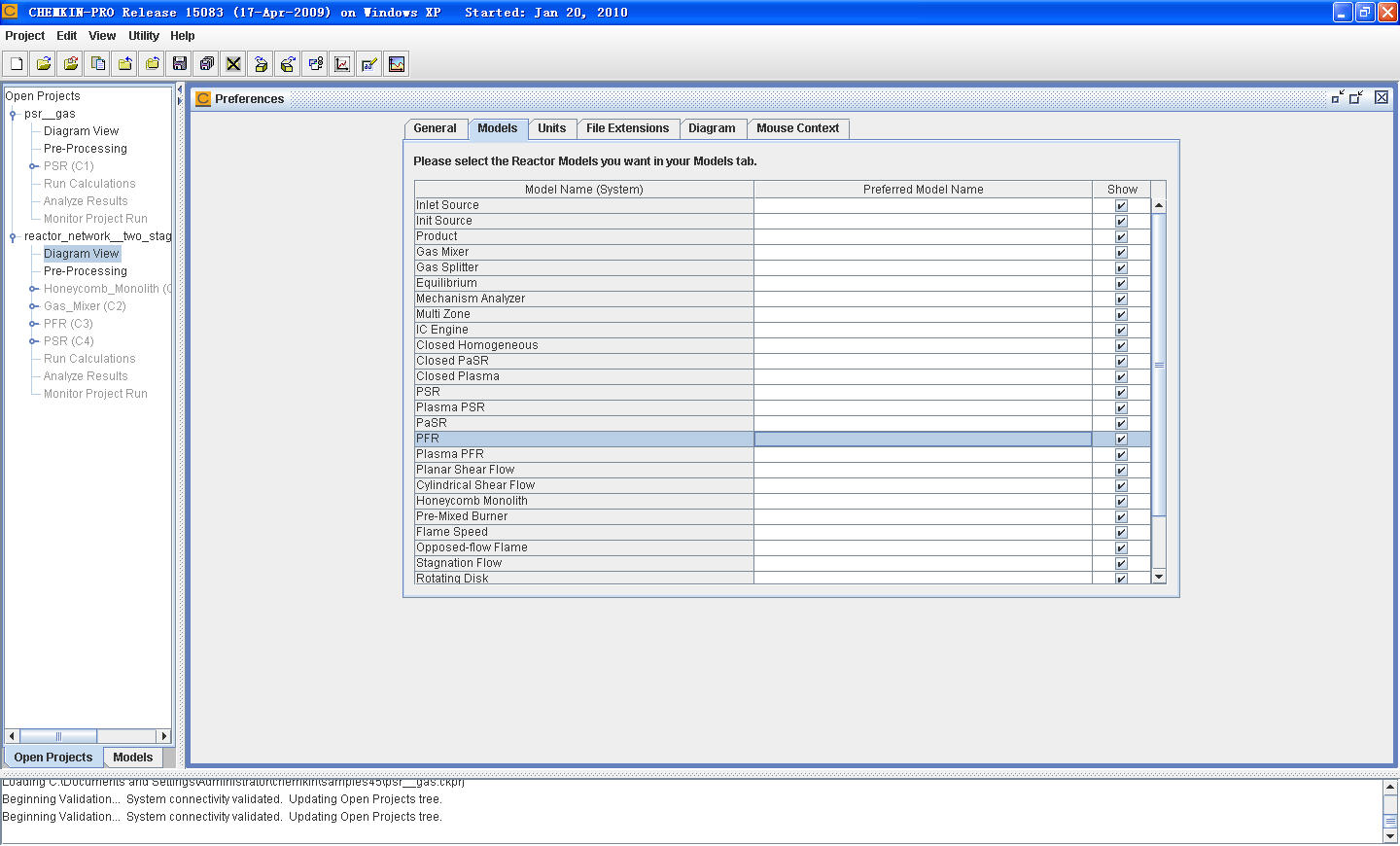Image resolution: width=1400 pixels, height=846 pixels.
Task: Expand the PSR (C4) tree node
Action: [x=33, y=341]
